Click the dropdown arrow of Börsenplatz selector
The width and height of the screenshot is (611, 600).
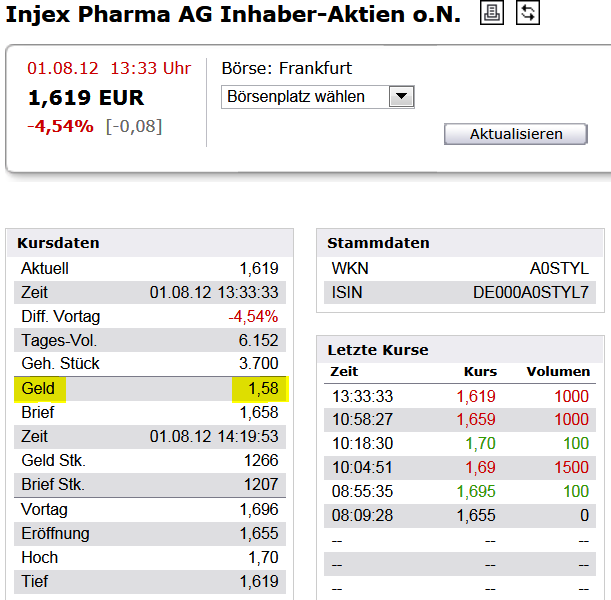(x=401, y=96)
